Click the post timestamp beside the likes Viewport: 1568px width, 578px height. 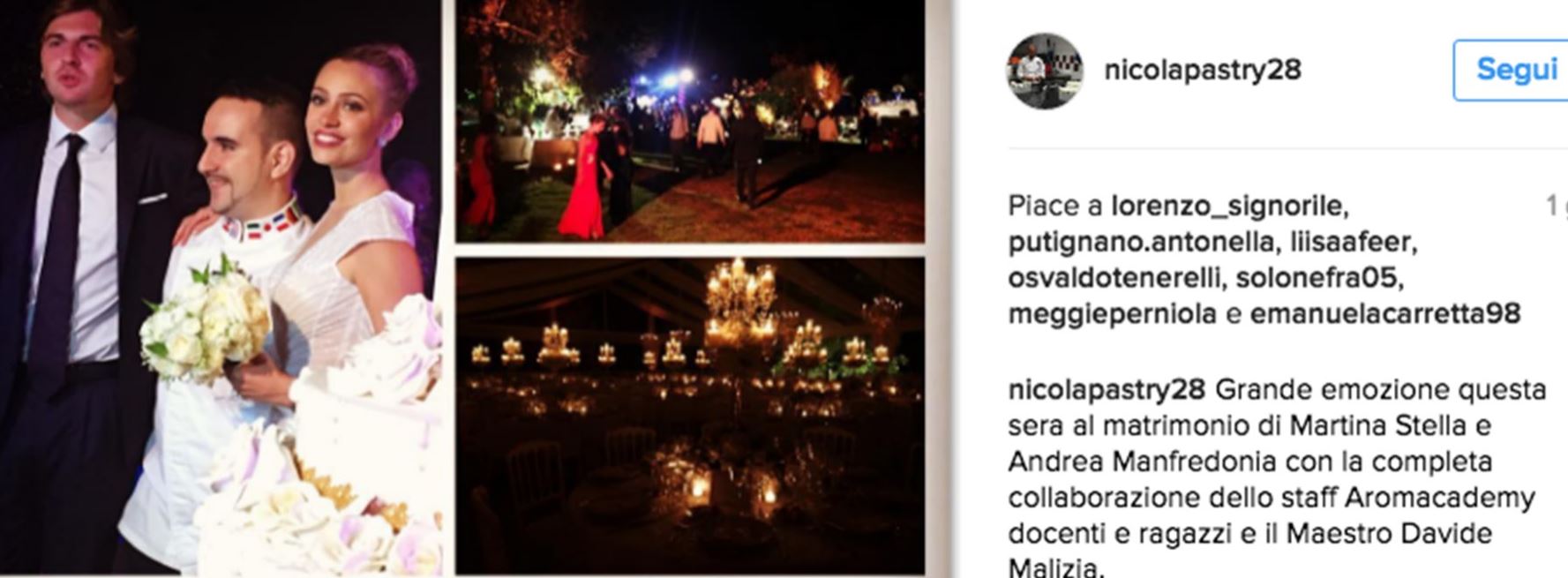1557,206
